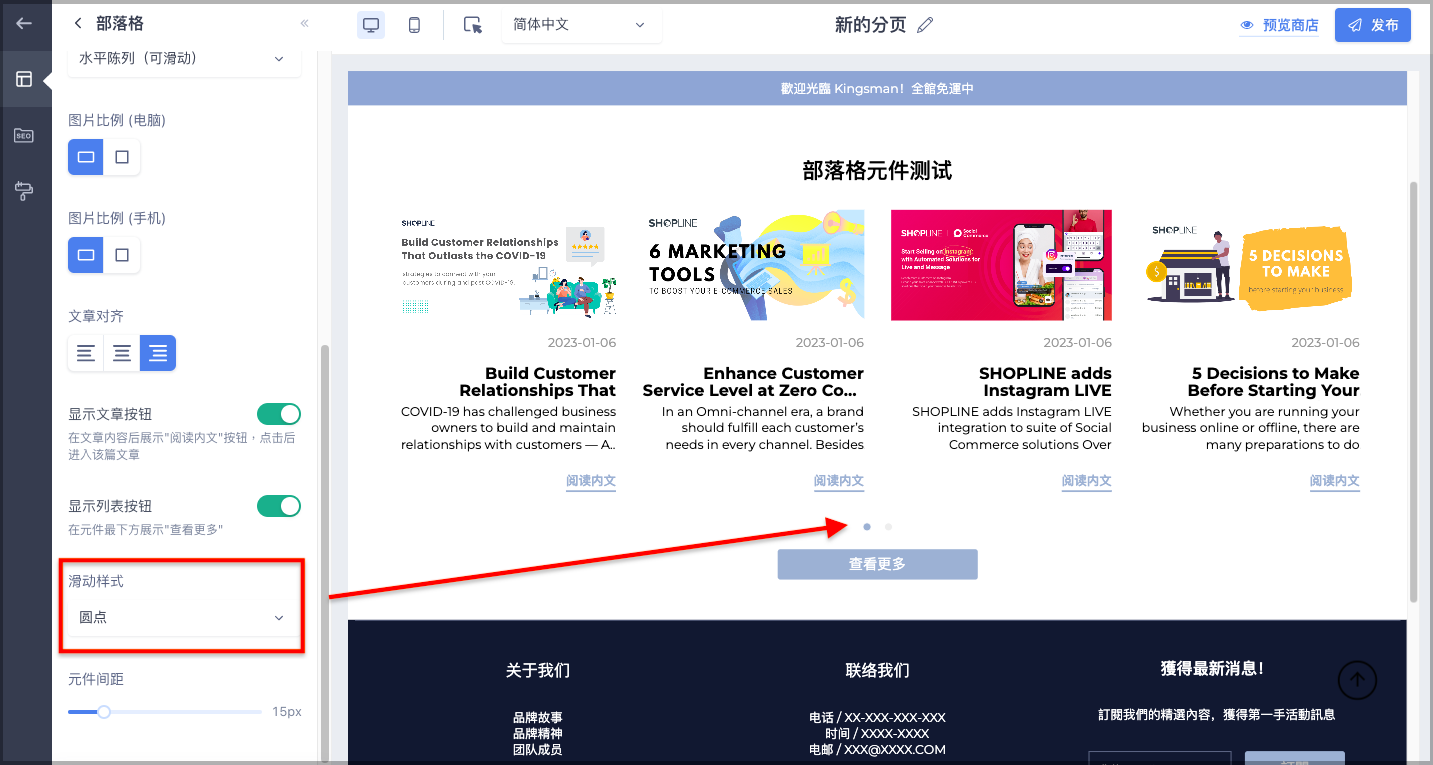Image resolution: width=1433 pixels, height=765 pixels.
Task: Open the Instagram LIVE article thumbnail
Action: pyautogui.click(x=1001, y=265)
